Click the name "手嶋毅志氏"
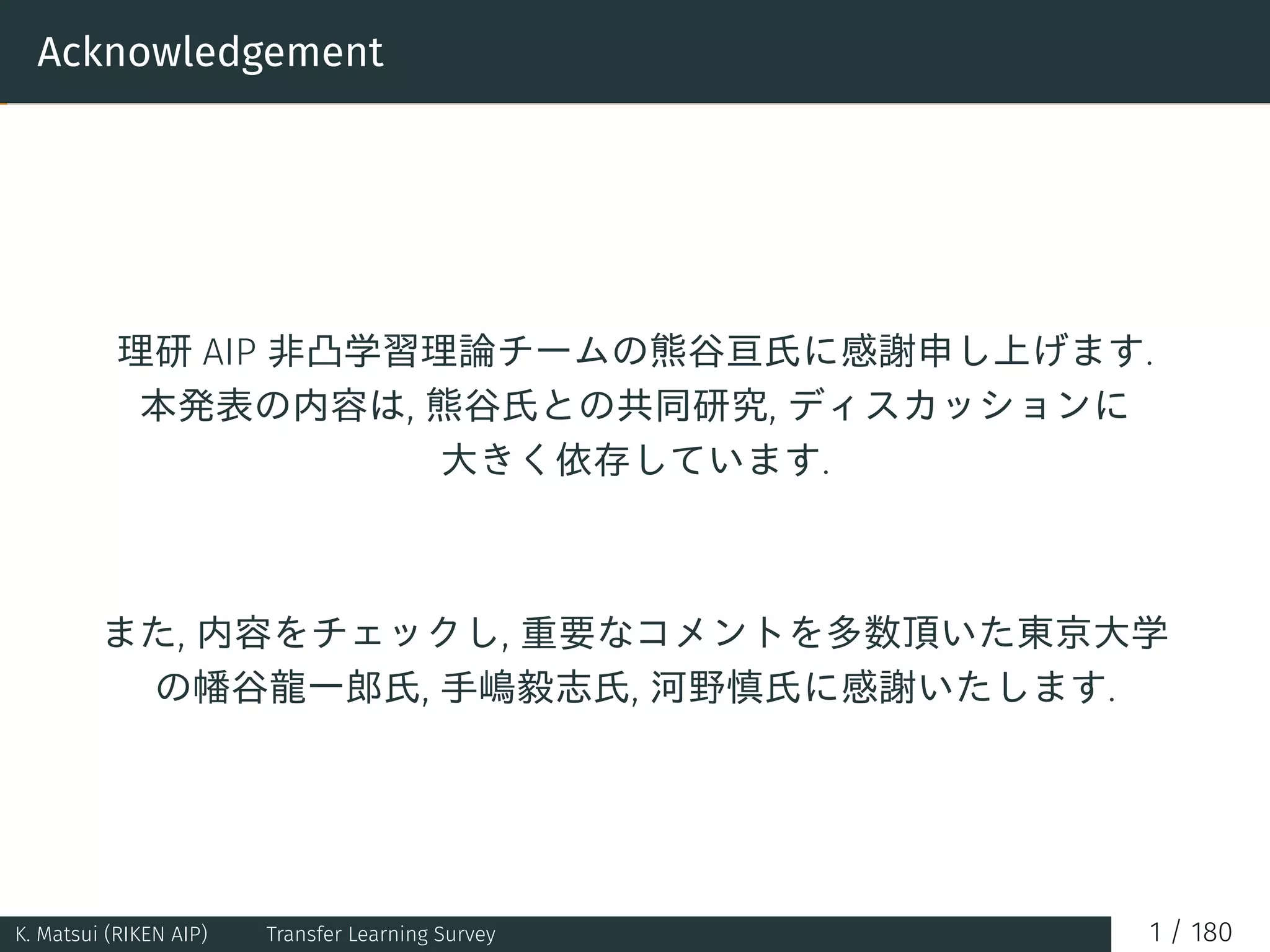Screen dimensions: 1270x952 click(535, 688)
